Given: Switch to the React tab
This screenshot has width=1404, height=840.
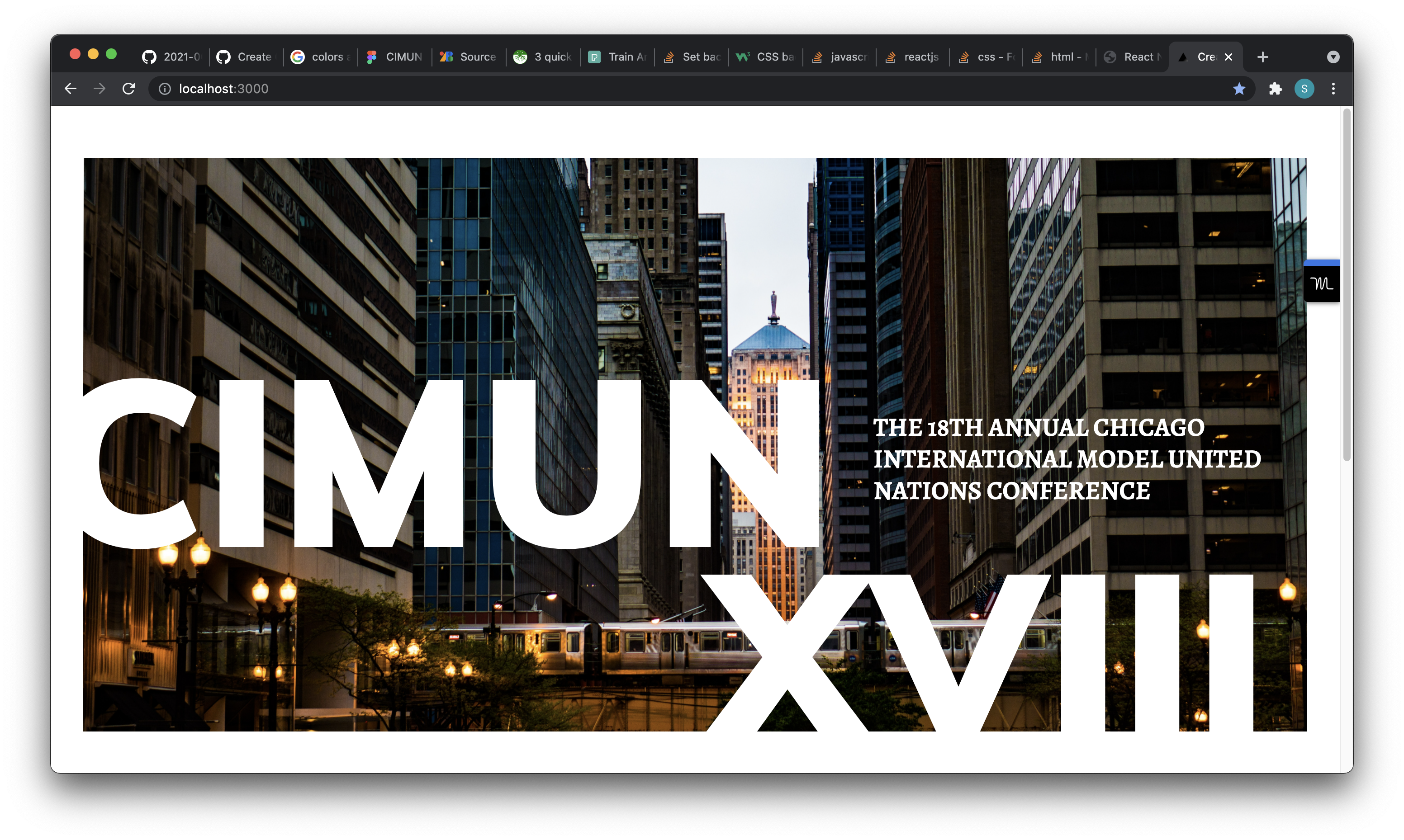Looking at the screenshot, I should (x=1132, y=57).
